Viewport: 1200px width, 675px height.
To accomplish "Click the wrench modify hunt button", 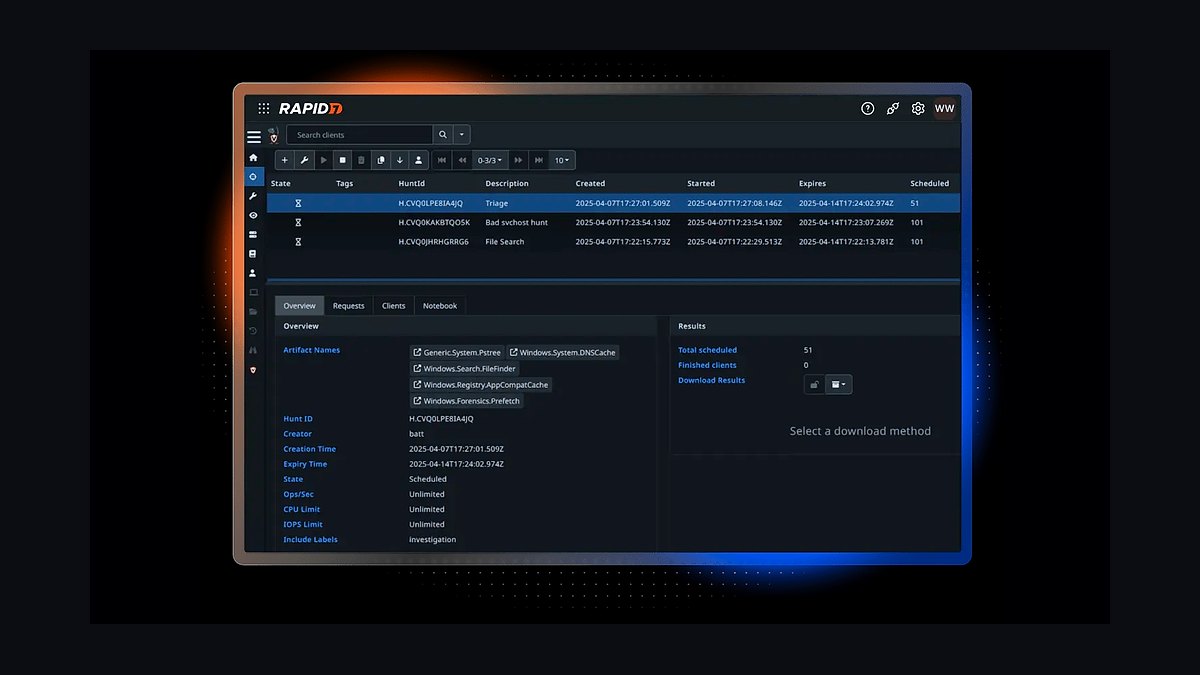I will [304, 160].
